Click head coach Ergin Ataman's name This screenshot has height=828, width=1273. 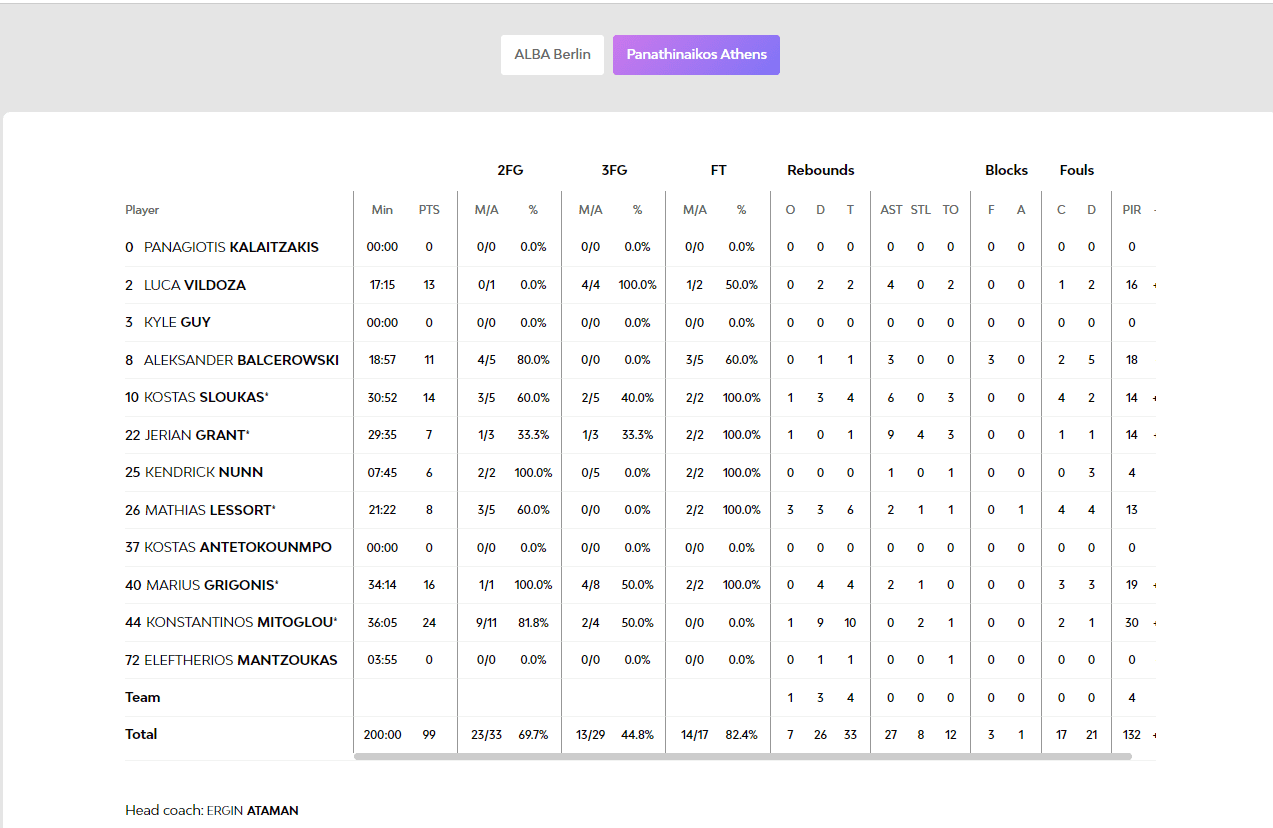252,810
